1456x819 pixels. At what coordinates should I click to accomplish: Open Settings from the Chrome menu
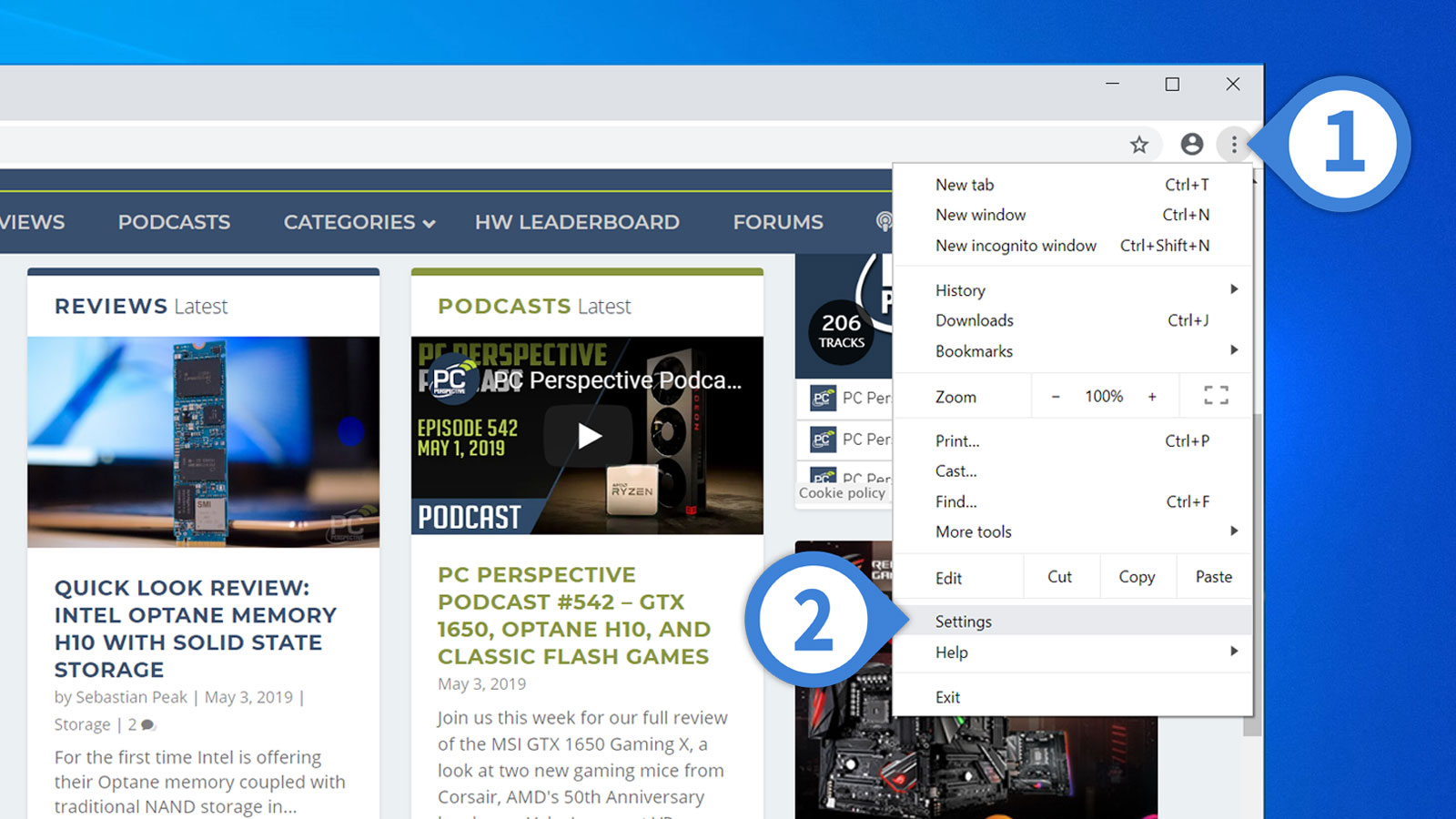click(x=1072, y=622)
